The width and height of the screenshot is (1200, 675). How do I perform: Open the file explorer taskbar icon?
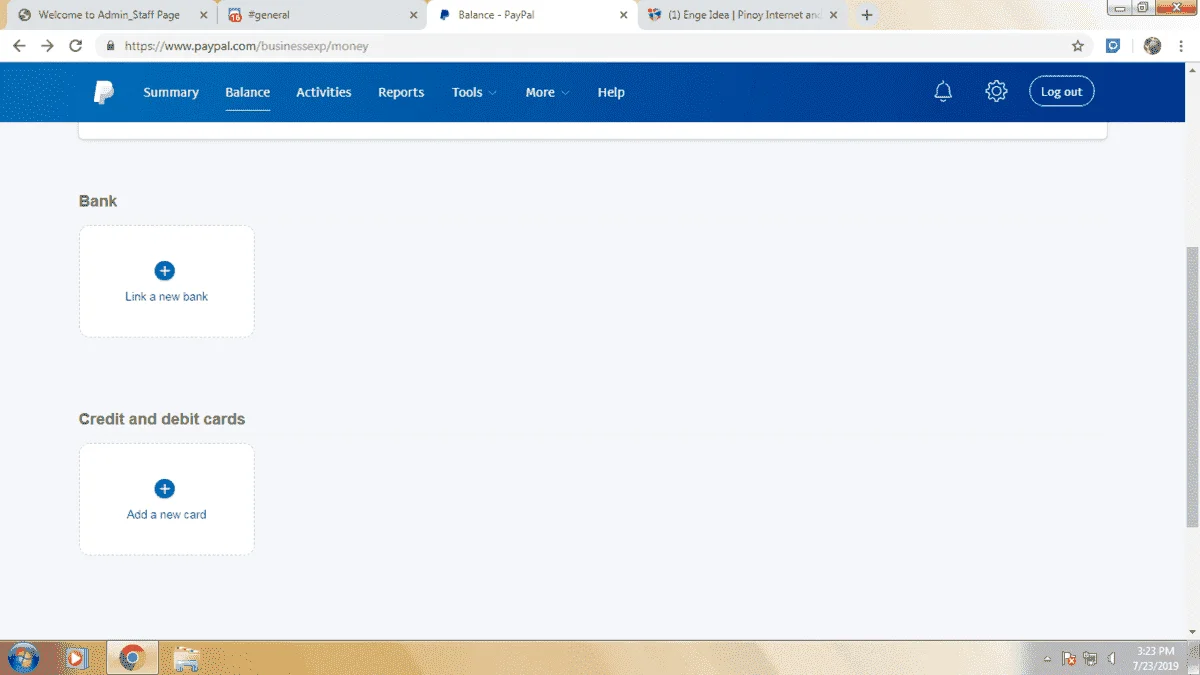(x=186, y=658)
